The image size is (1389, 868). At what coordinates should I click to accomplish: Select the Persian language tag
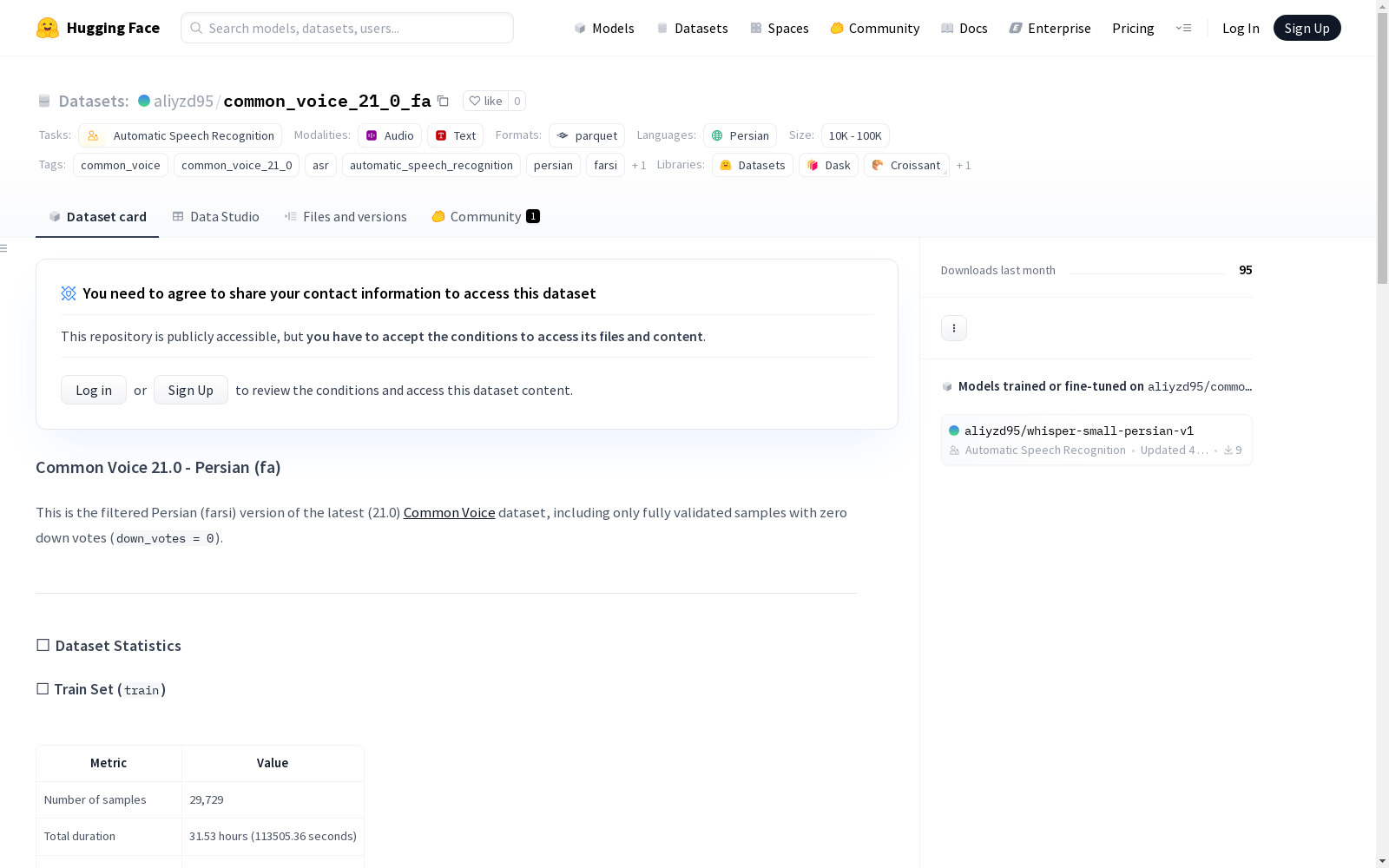click(740, 135)
